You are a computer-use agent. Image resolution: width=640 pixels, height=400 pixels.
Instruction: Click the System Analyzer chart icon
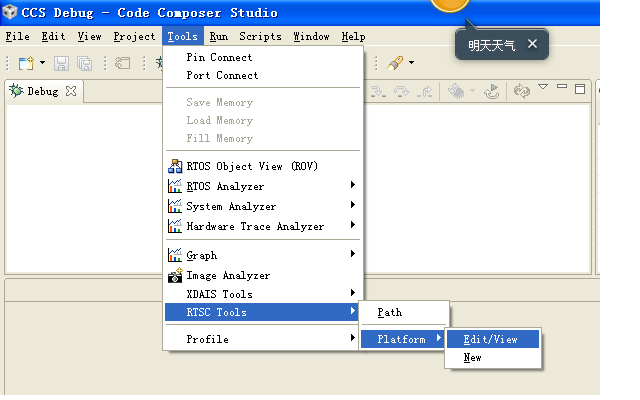coord(175,206)
